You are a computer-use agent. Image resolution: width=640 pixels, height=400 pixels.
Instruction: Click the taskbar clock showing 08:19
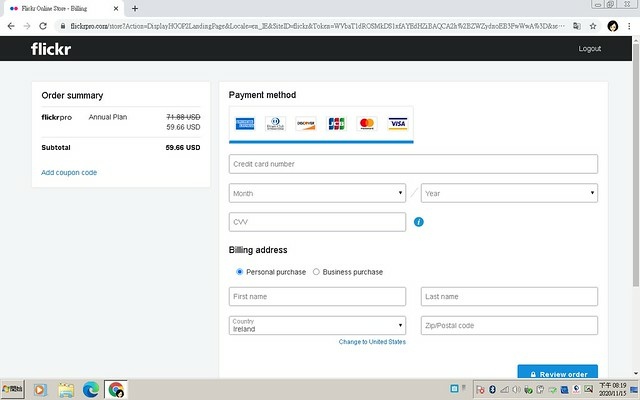612,389
